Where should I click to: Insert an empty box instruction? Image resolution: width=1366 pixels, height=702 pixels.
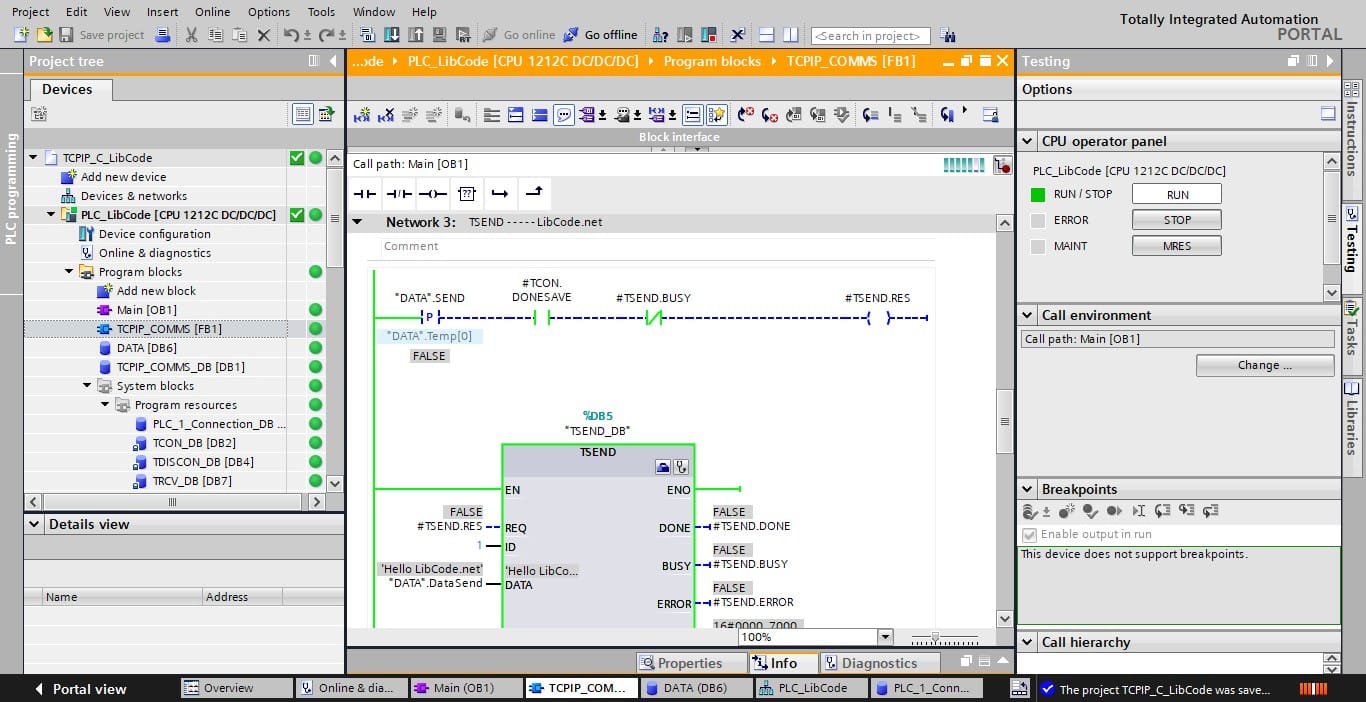467,194
